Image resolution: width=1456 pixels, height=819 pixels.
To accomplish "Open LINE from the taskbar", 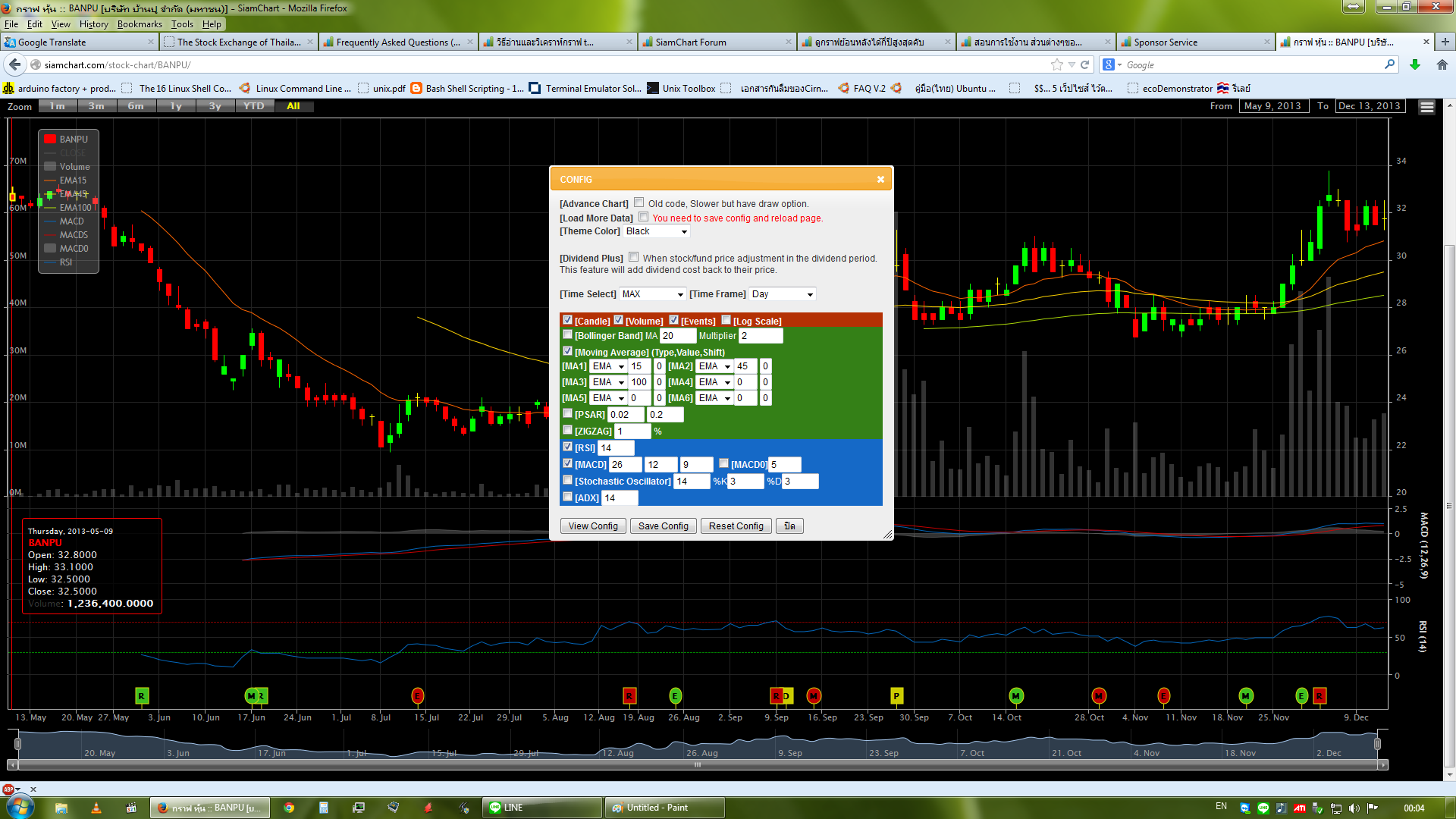I will (542, 808).
